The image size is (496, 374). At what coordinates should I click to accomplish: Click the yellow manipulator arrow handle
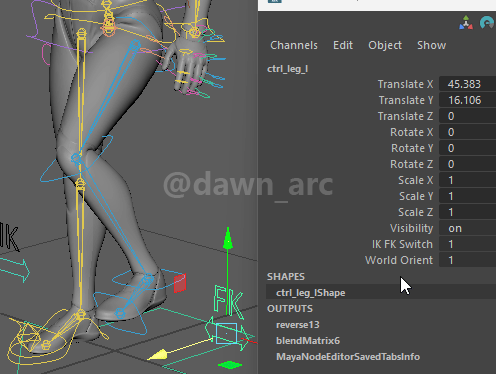(x=158, y=355)
